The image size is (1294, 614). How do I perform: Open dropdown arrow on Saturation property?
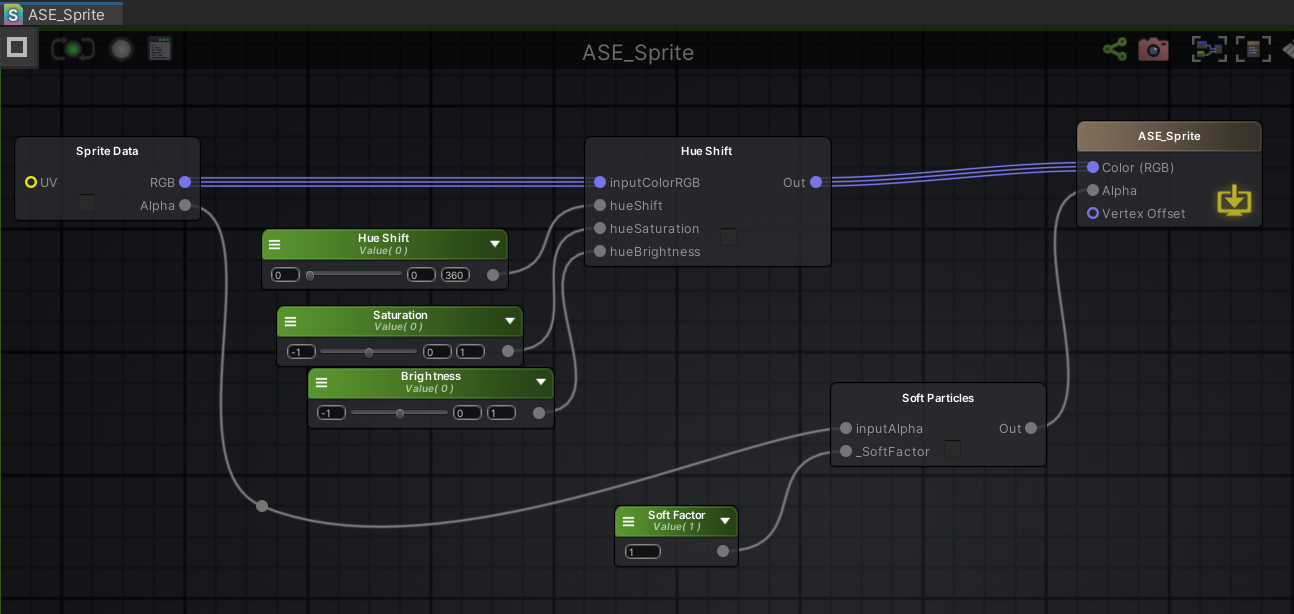[510, 321]
